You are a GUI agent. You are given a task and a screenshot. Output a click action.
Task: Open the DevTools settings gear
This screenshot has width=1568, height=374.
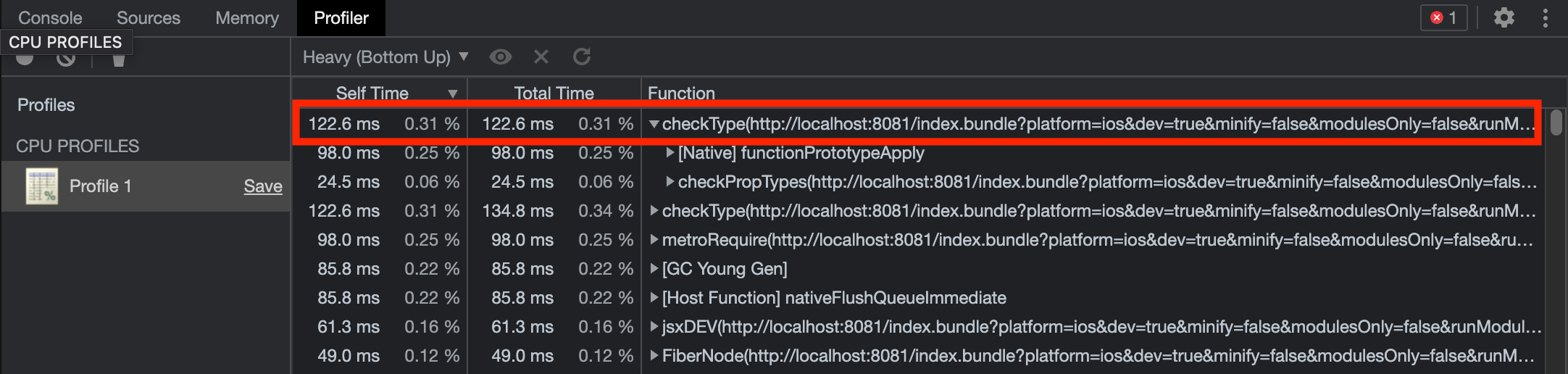pos(1504,17)
